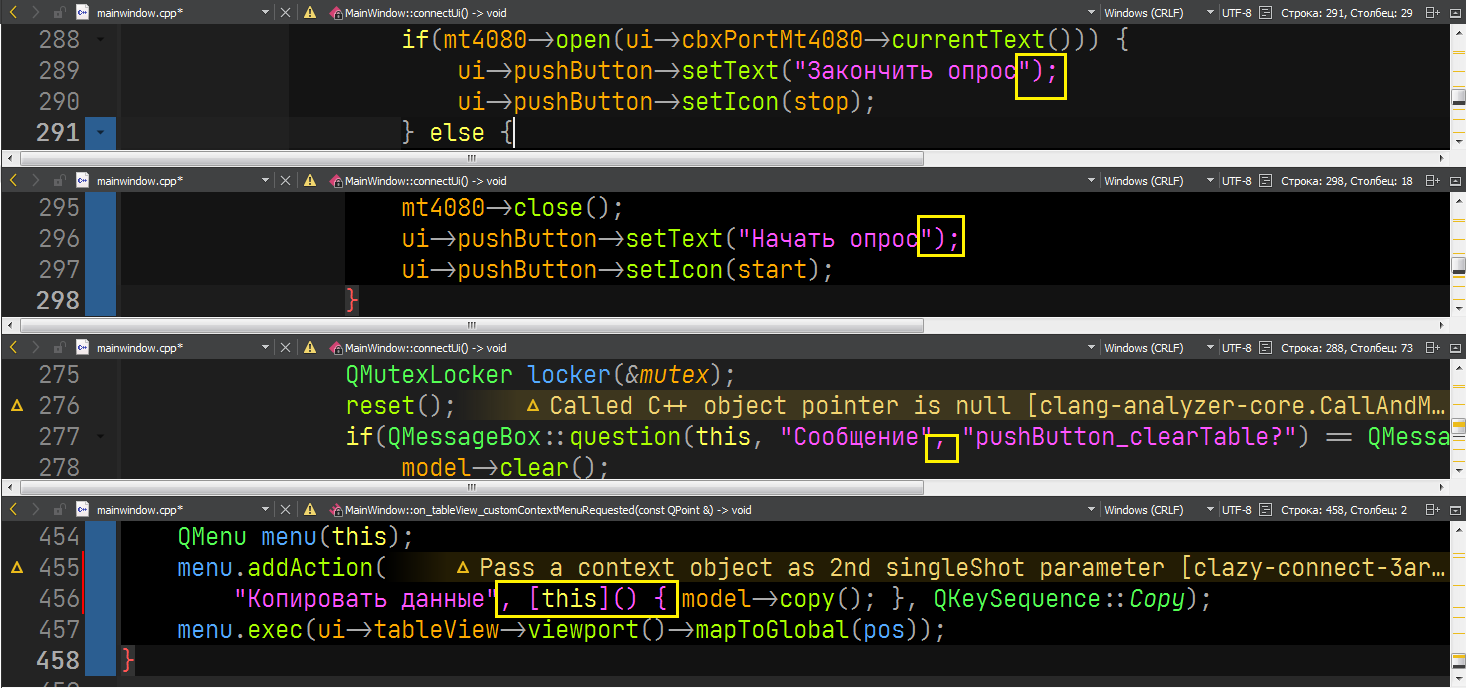Toggle the file lock in the line 298 pane
This screenshot has width=1466, height=688.
pyautogui.click(x=59, y=181)
